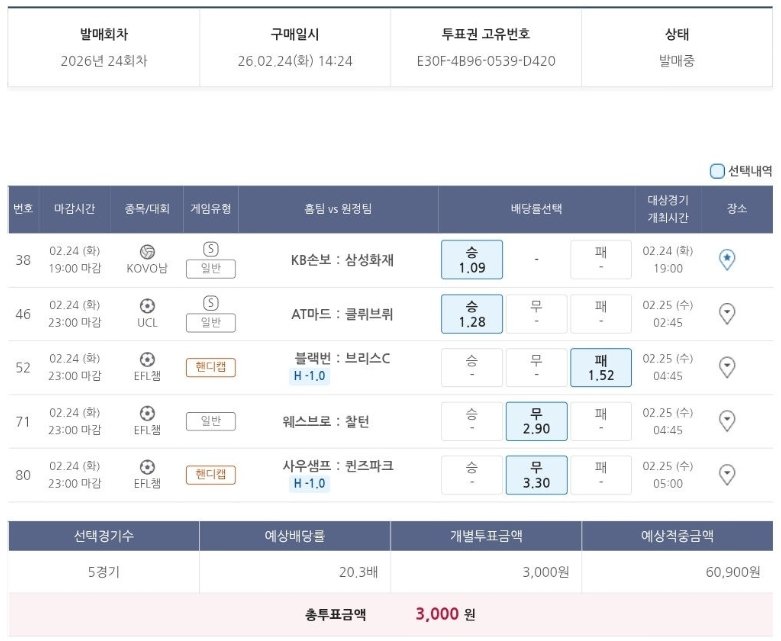Click the ticket number E30F-4B96-0539-D420

click(486, 61)
